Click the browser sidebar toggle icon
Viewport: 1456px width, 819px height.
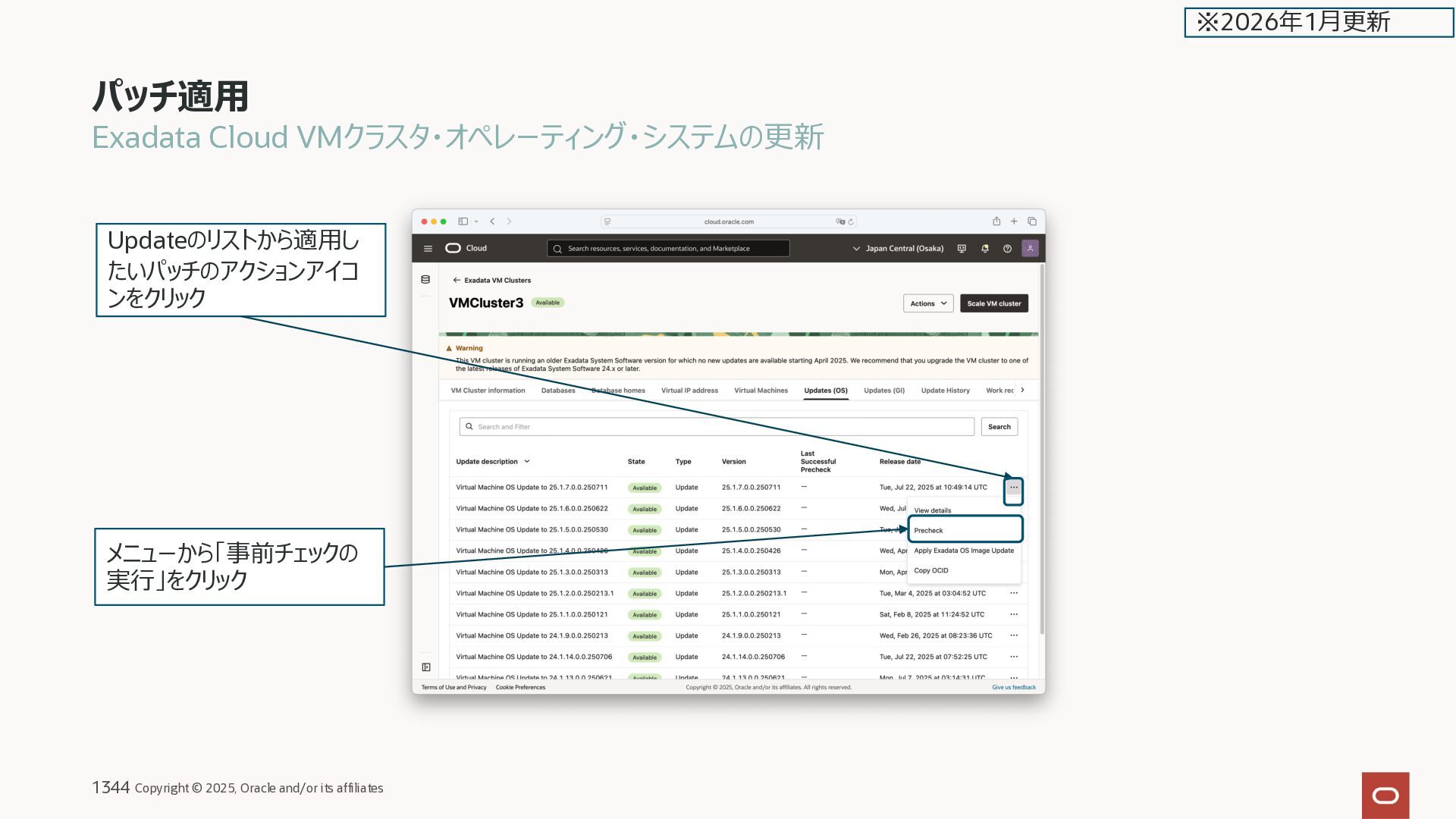tap(463, 221)
